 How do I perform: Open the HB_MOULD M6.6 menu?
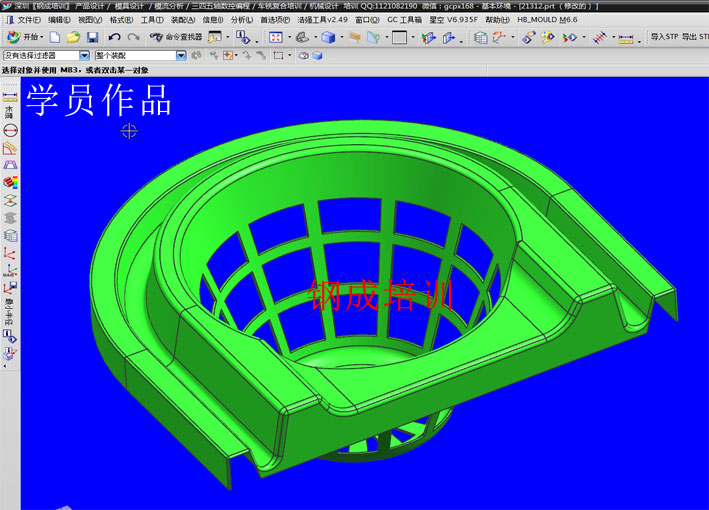pyautogui.click(x=547, y=19)
